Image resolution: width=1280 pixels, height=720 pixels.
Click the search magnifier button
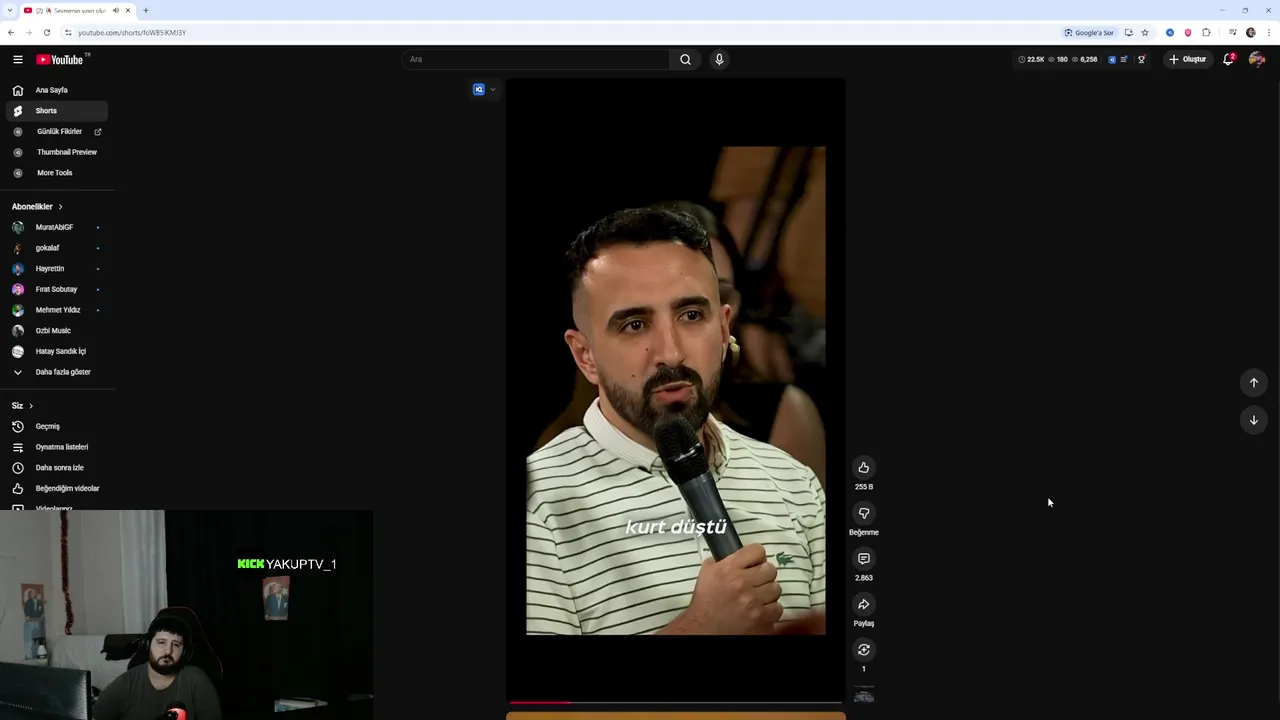685,59
